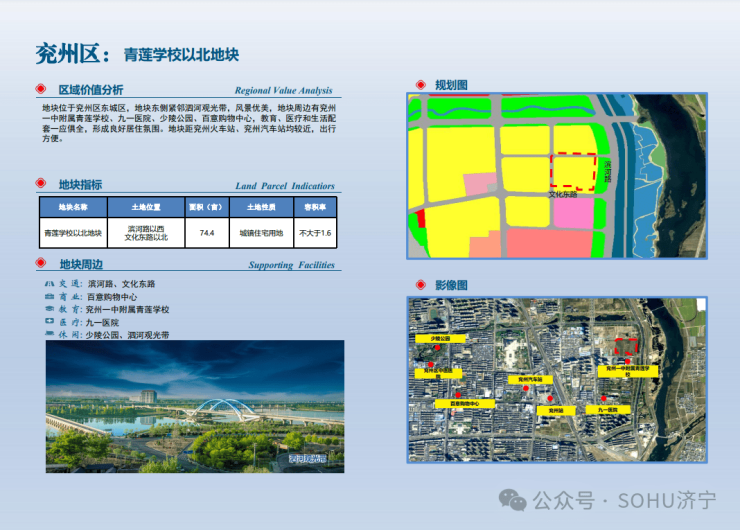Image resolution: width=740 pixels, height=530 pixels.
Task: Click the commerce icon next to 商业
Action: pyautogui.click(x=51, y=297)
